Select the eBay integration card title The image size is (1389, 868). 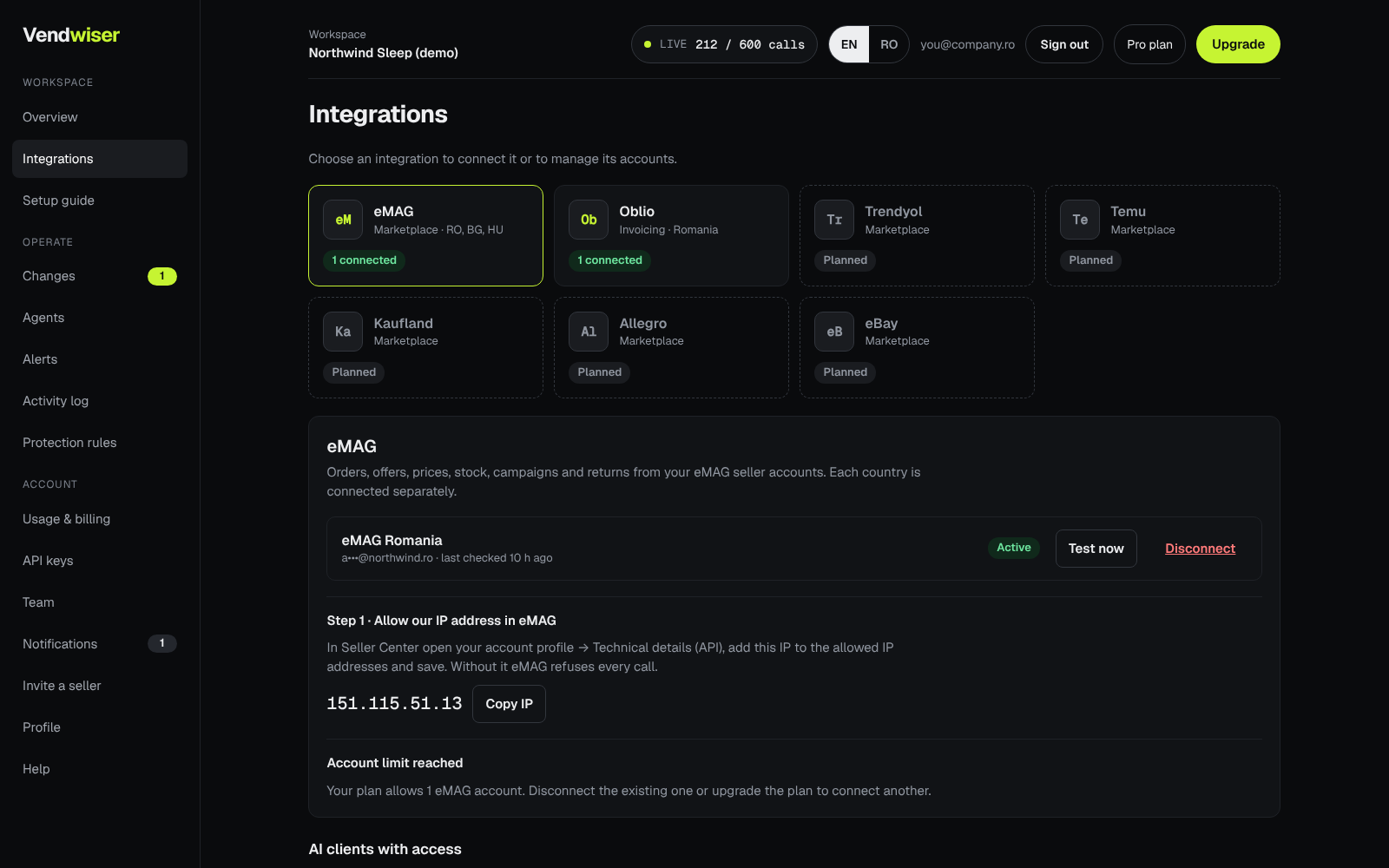pyautogui.click(x=881, y=323)
